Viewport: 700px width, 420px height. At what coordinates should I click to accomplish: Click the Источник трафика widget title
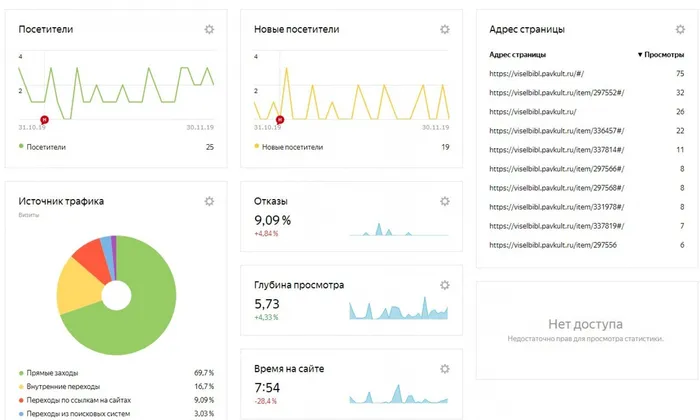[61, 201]
